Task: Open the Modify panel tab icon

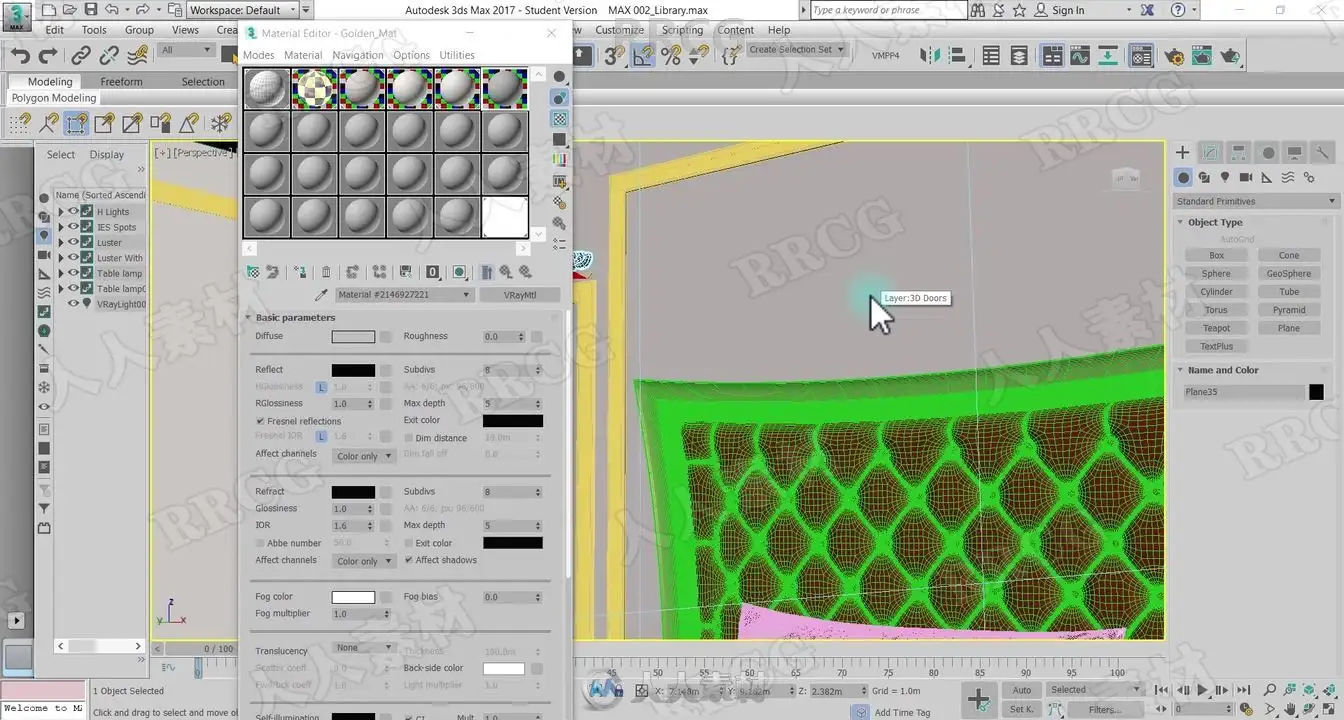Action: pos(1210,153)
